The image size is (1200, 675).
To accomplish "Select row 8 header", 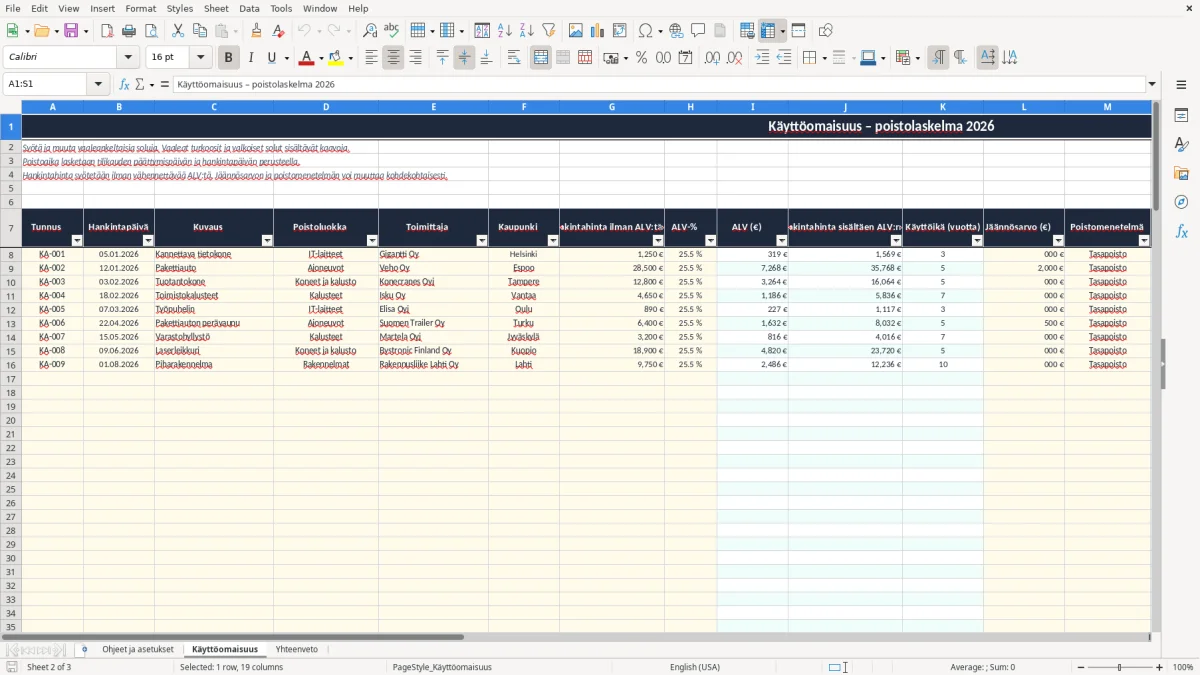I will [x=11, y=254].
